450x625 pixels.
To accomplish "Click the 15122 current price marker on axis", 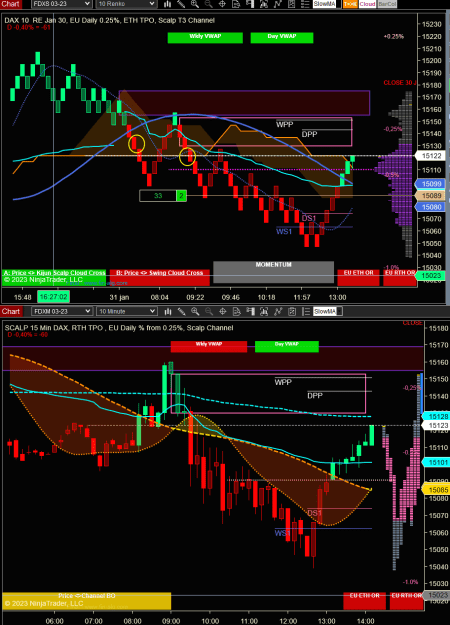I will click(432, 156).
